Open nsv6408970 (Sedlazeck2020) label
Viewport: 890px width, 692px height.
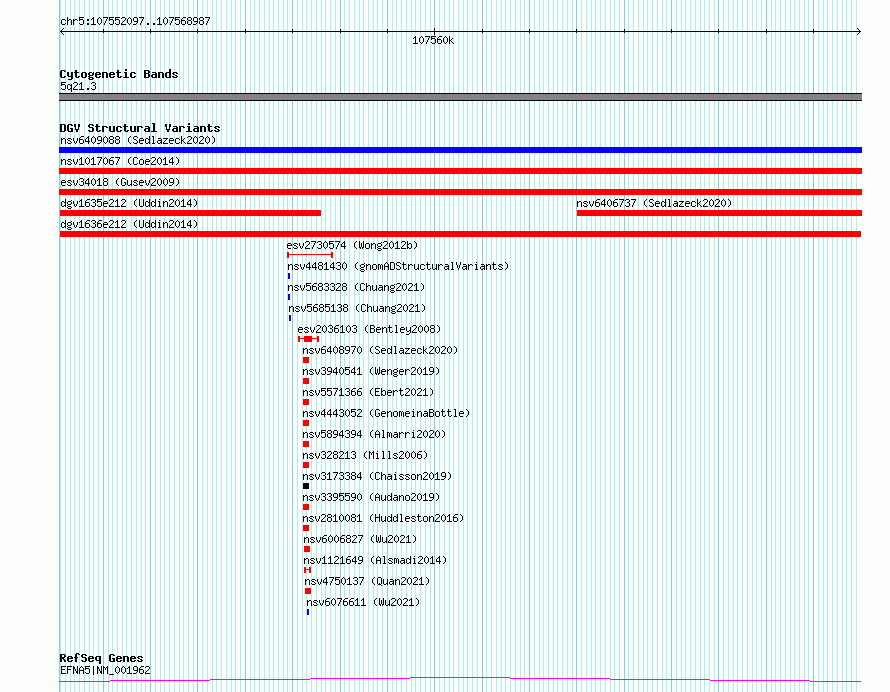pyautogui.click(x=380, y=350)
